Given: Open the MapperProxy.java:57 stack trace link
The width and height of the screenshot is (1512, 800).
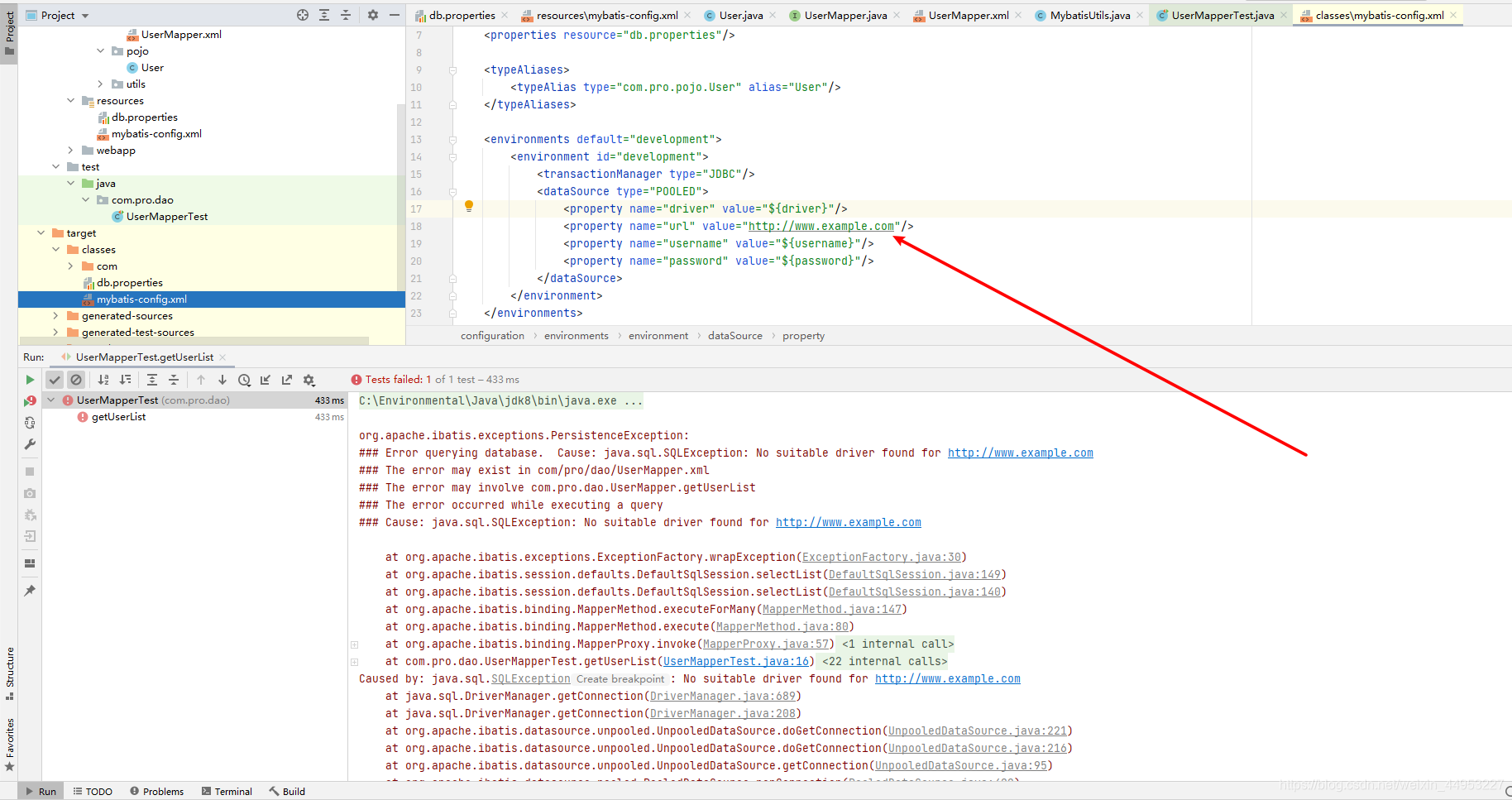Looking at the screenshot, I should pos(766,644).
